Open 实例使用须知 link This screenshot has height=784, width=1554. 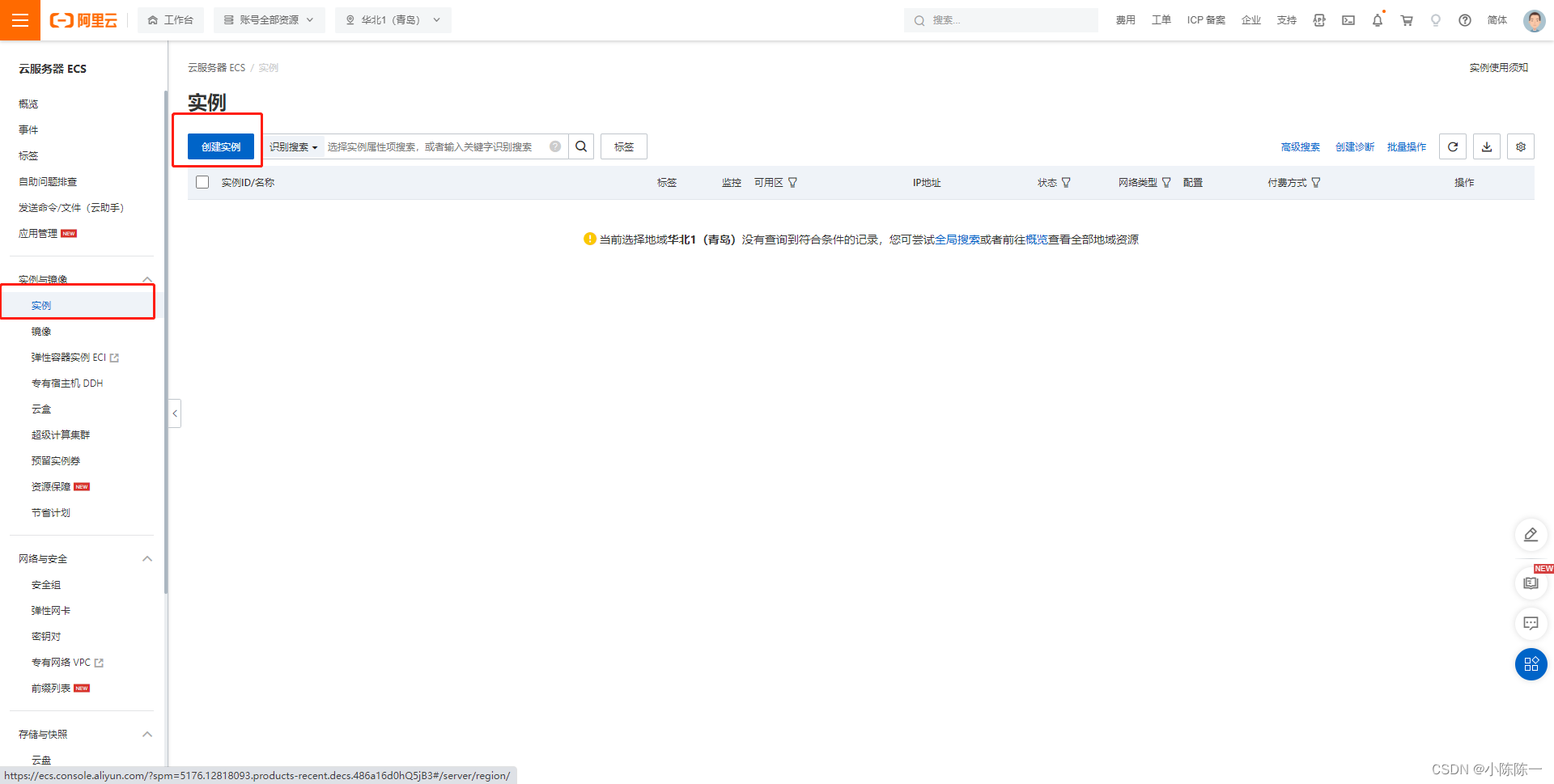pos(1499,68)
